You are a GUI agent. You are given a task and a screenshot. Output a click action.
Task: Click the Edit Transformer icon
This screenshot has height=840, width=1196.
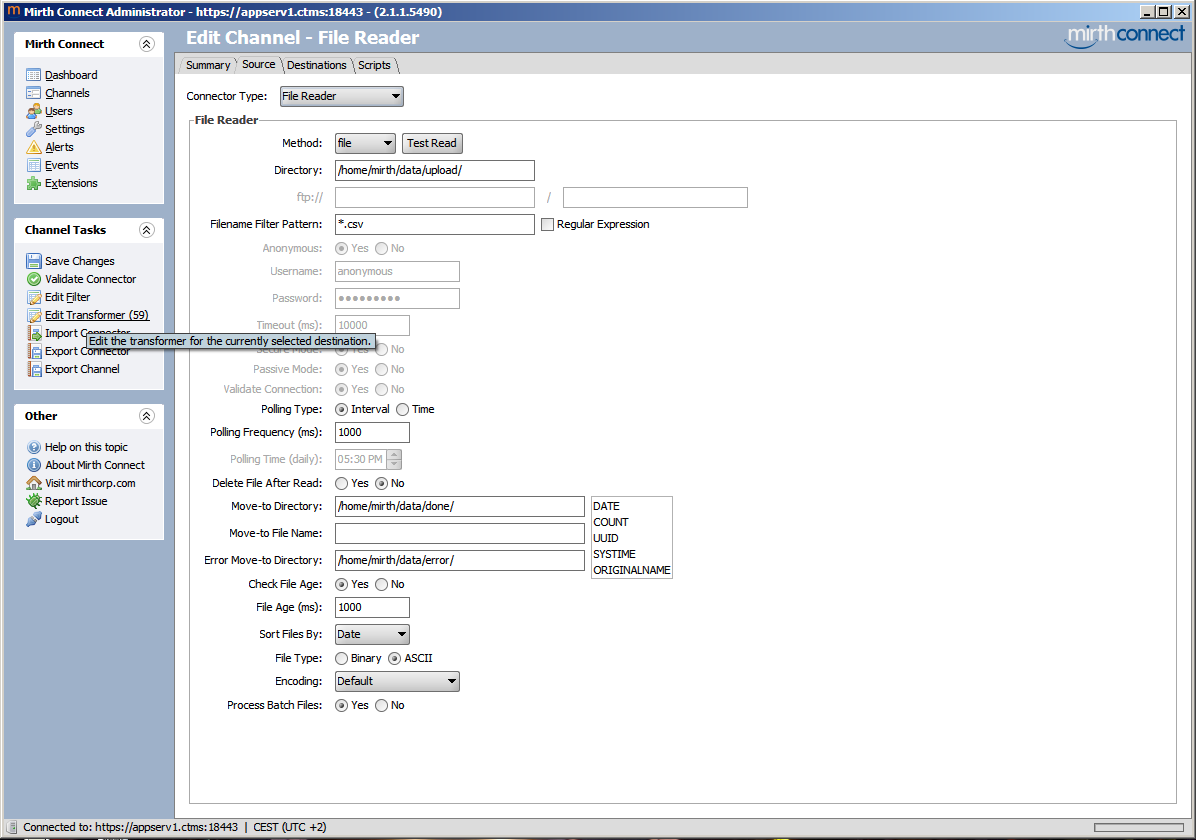point(34,315)
